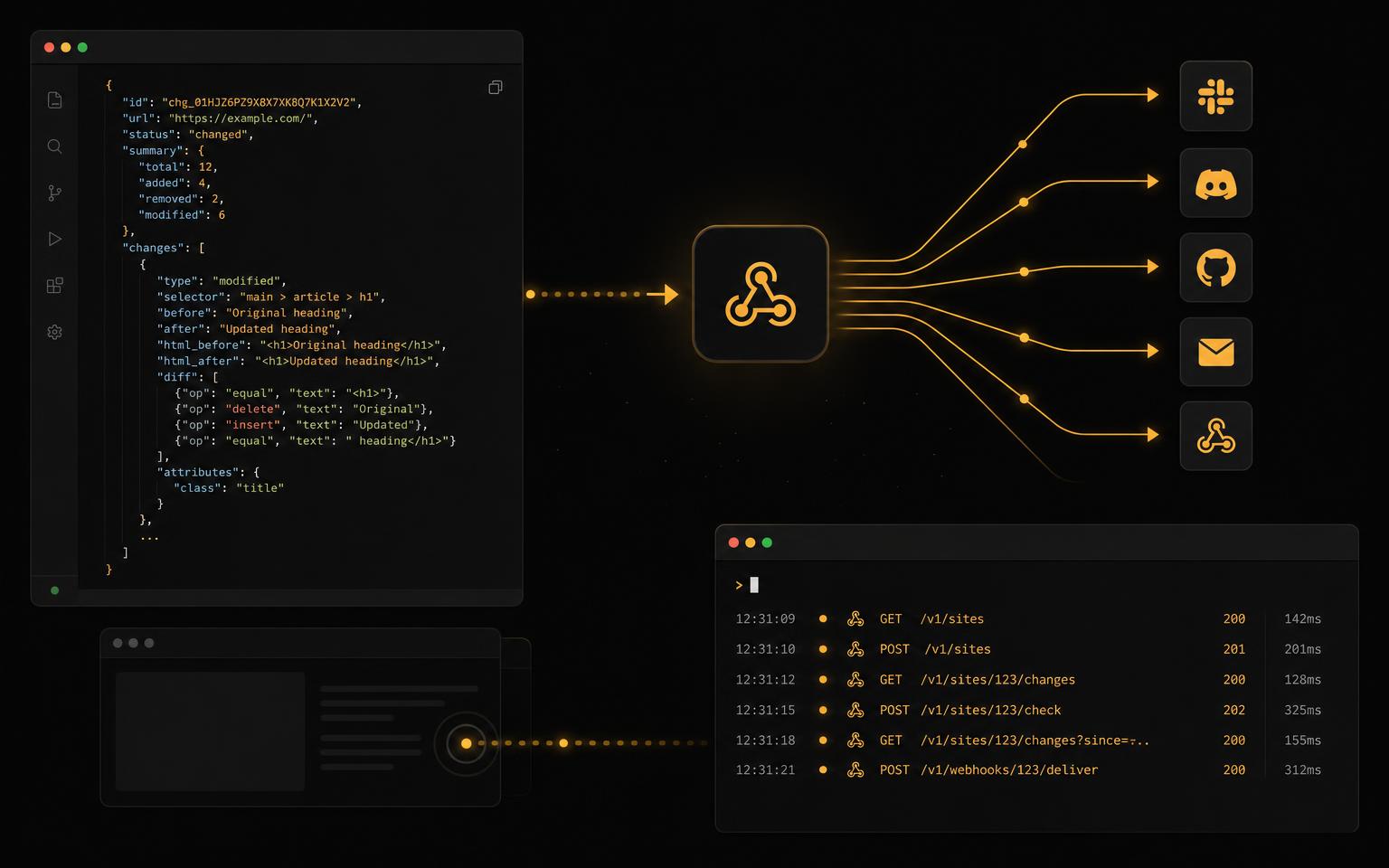The image size is (1389, 868).
Task: Click webhook icon in the 12:31:10 log row
Action: (x=855, y=649)
